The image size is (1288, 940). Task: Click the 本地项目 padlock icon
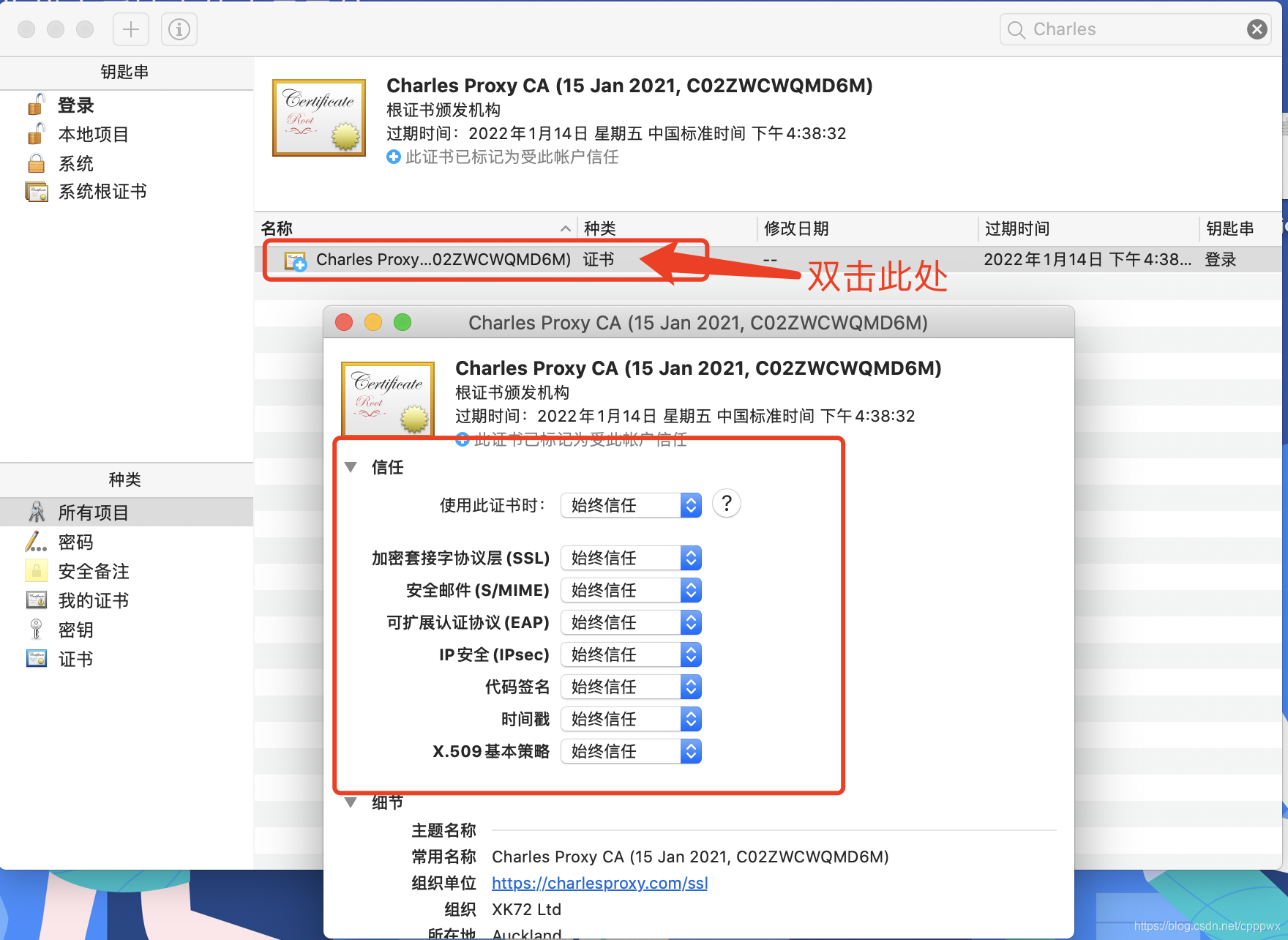coord(36,134)
